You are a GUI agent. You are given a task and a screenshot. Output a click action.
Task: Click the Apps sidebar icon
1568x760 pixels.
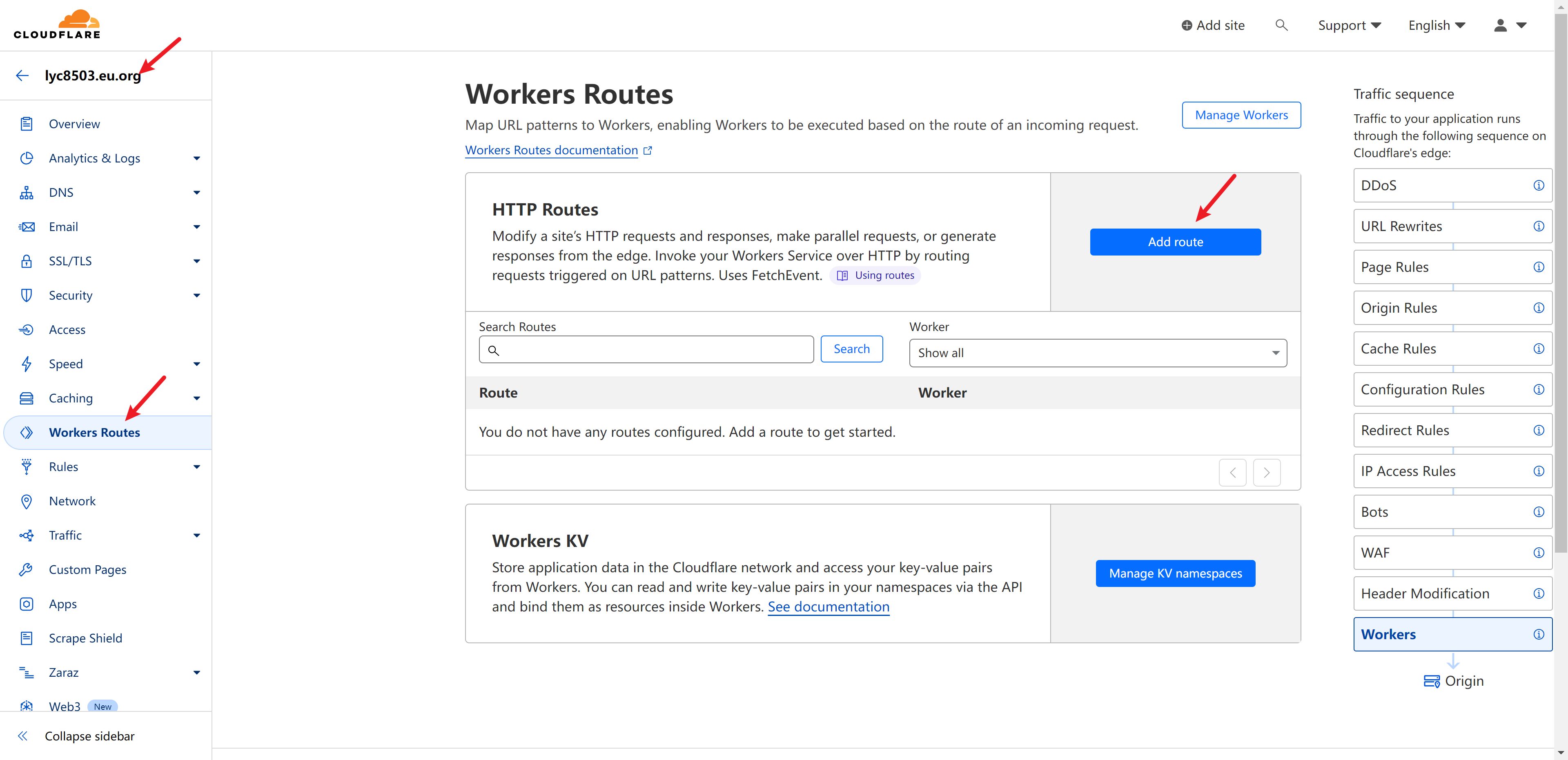point(26,604)
